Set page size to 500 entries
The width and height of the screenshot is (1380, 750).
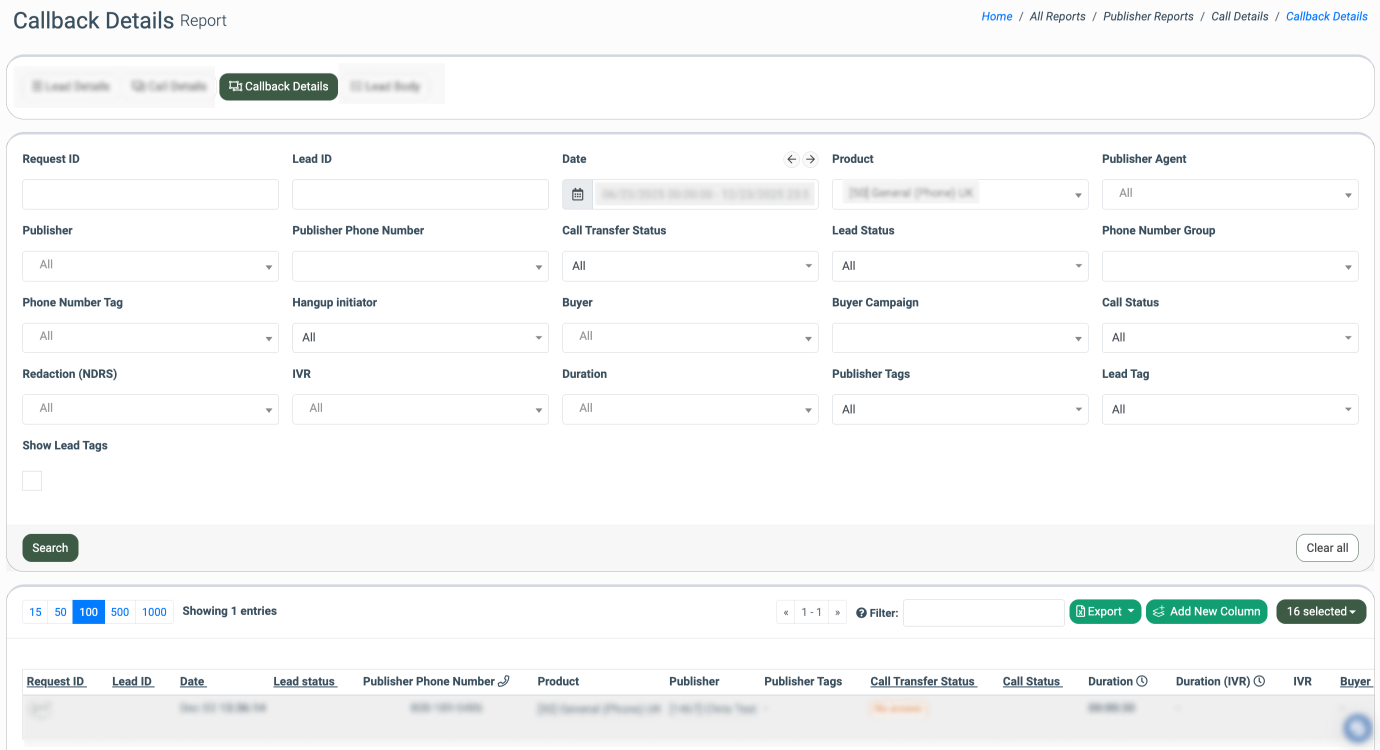tap(120, 612)
